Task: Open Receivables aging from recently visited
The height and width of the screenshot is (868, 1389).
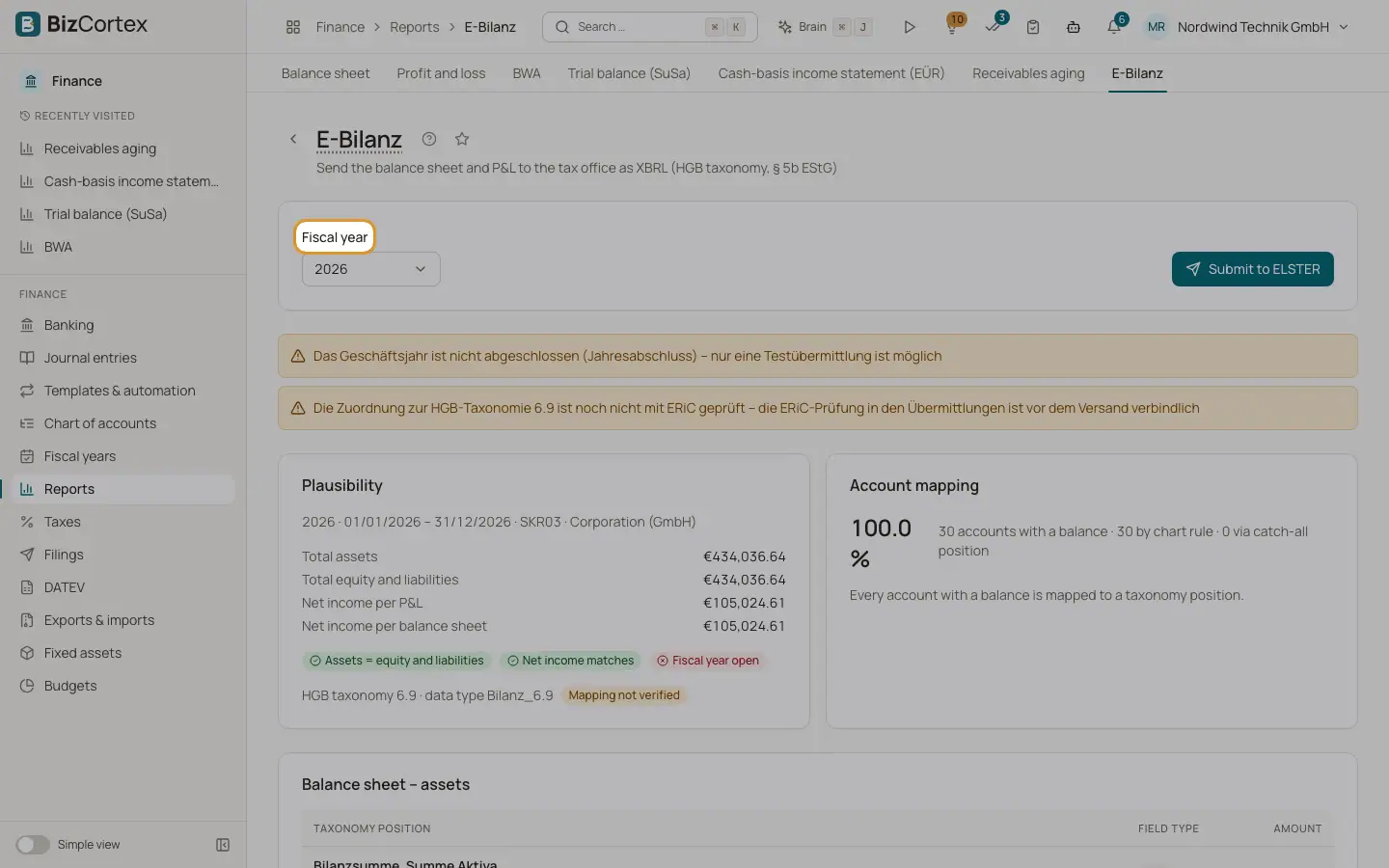Action: [x=100, y=149]
